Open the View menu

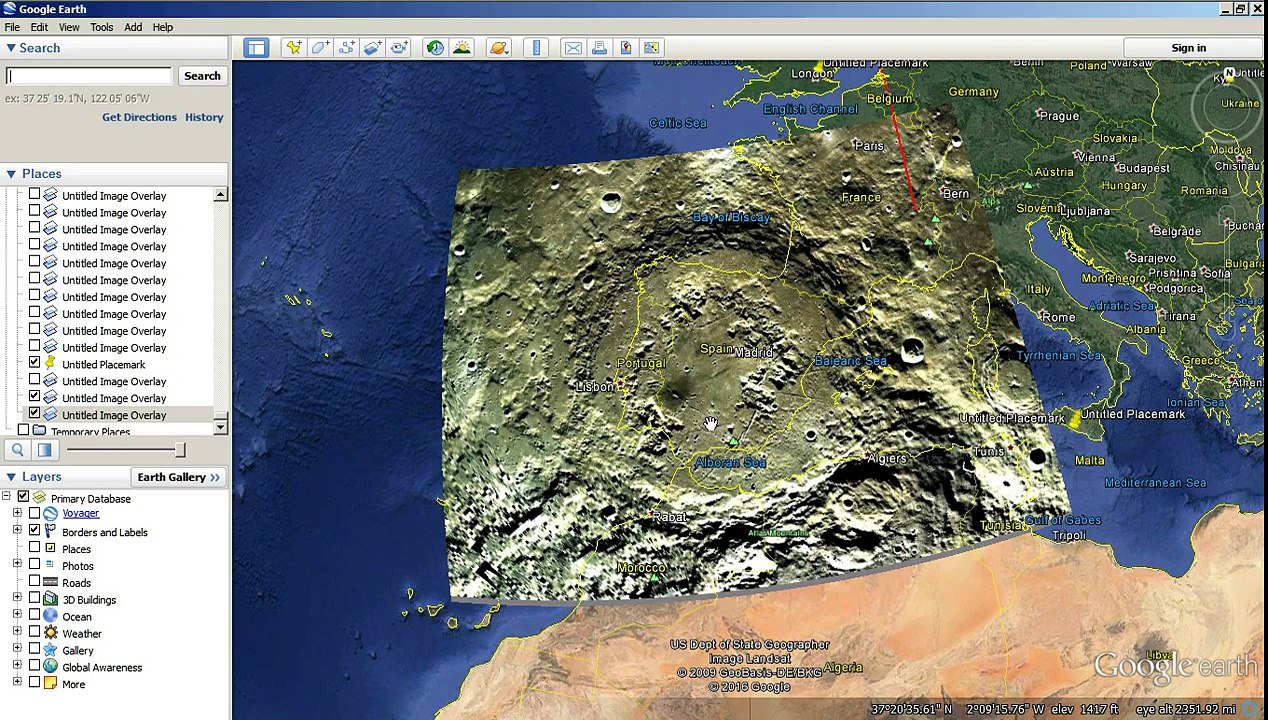(x=69, y=27)
